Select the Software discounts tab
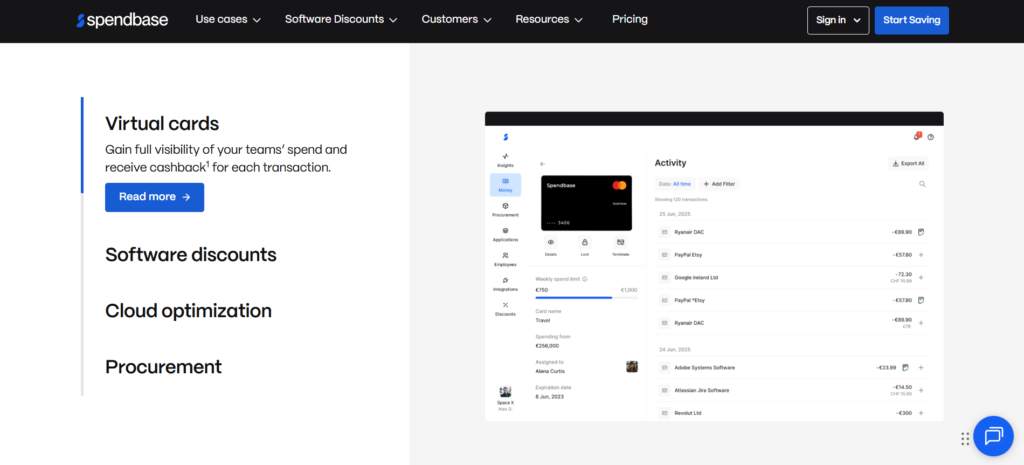The width and height of the screenshot is (1024, 465). (x=191, y=255)
